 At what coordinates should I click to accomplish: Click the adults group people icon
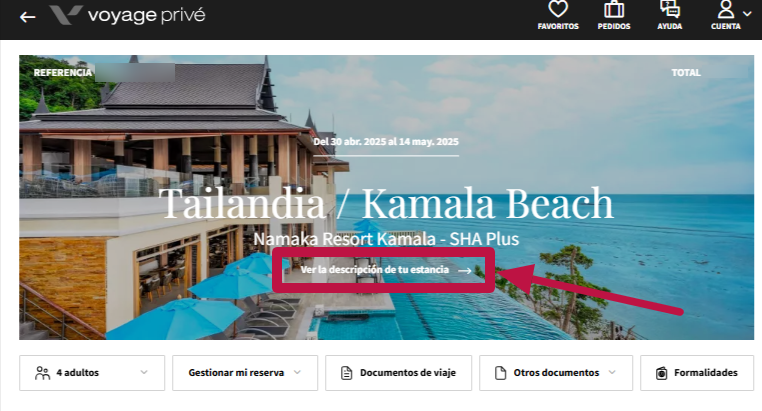pos(42,373)
